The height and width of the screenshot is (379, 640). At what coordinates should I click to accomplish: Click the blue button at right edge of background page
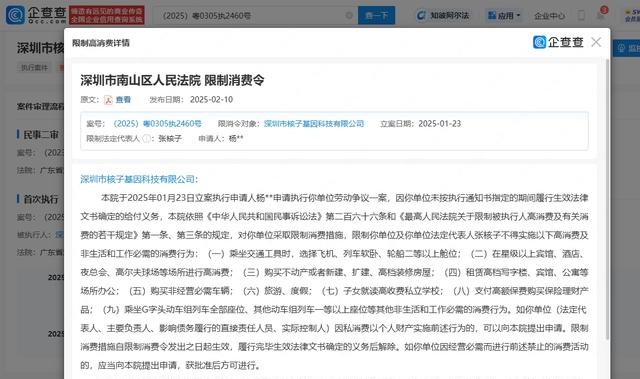[627, 49]
